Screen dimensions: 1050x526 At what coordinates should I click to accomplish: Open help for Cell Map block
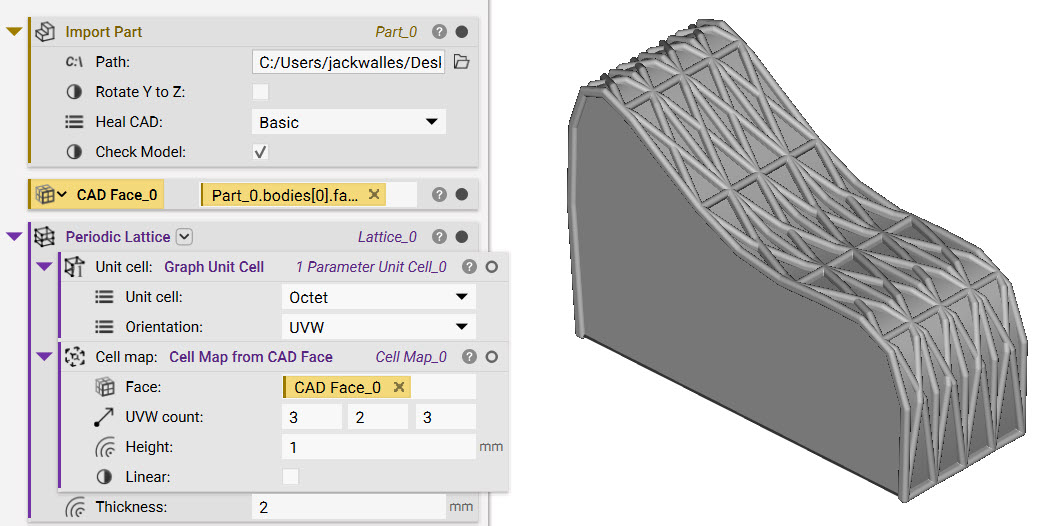click(469, 356)
